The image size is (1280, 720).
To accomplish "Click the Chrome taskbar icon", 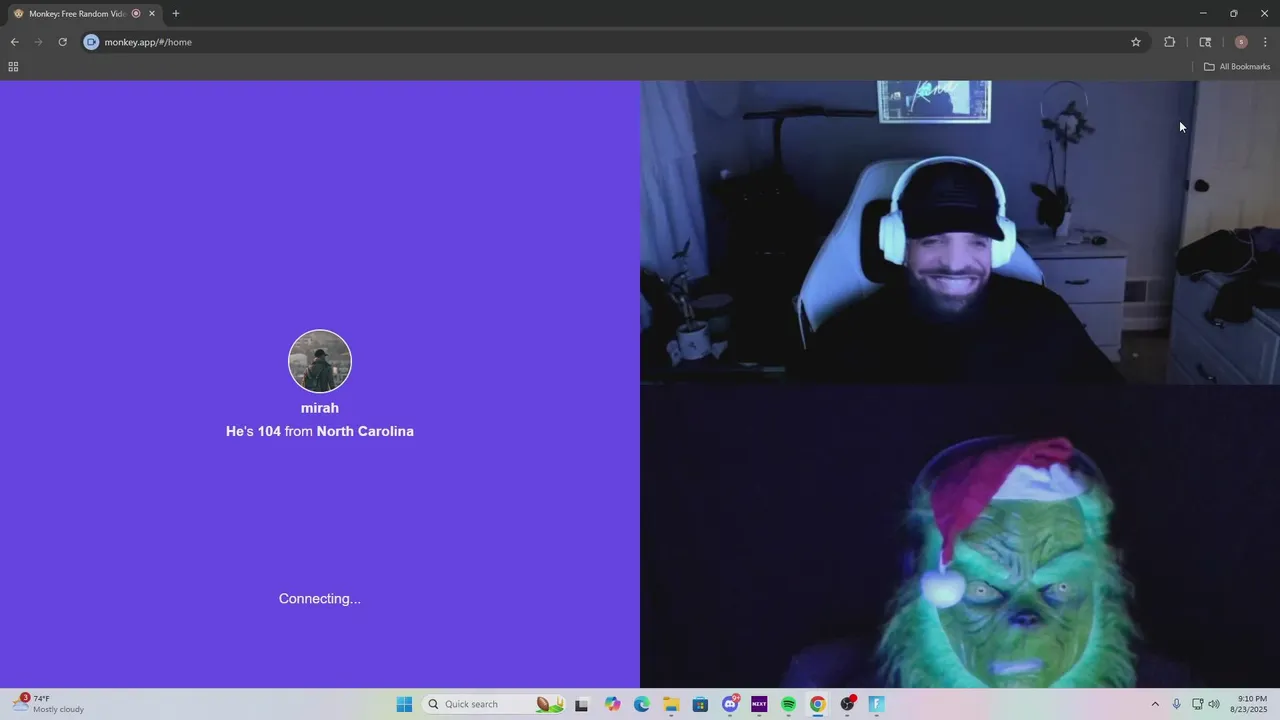I will [818, 704].
